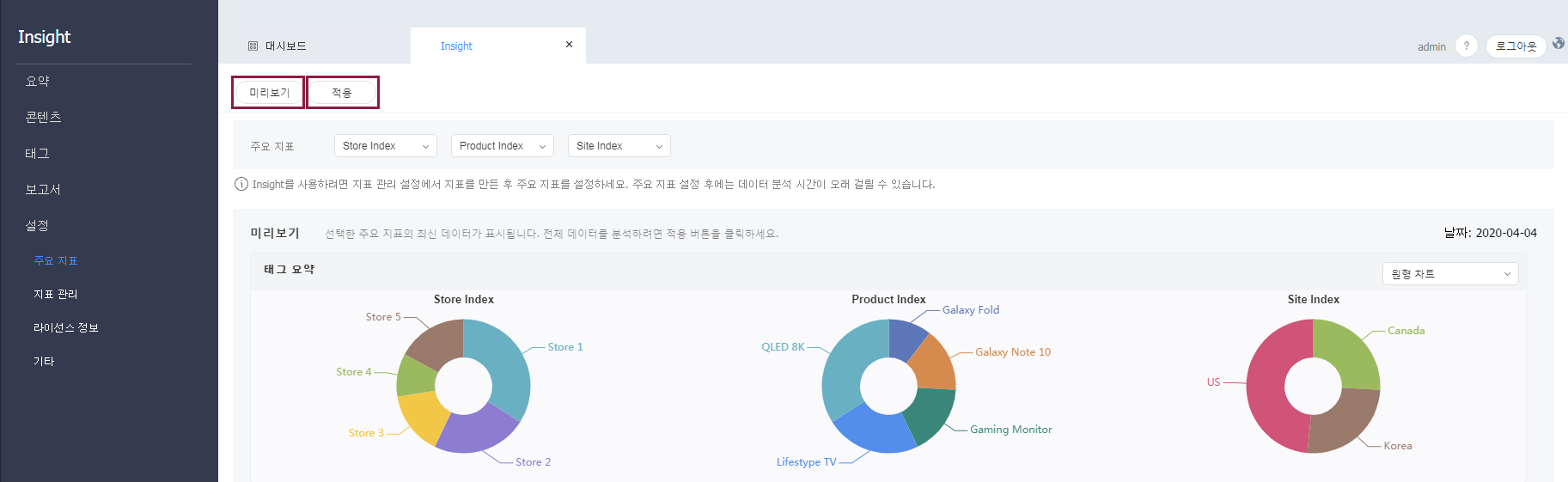Go to 보고서 in the sidebar
The height and width of the screenshot is (482, 1568).
coord(43,189)
